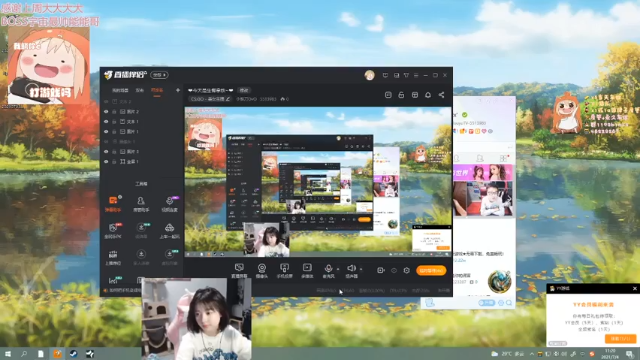
Task: Click the search icon in YY window bottom
Action: point(509,303)
